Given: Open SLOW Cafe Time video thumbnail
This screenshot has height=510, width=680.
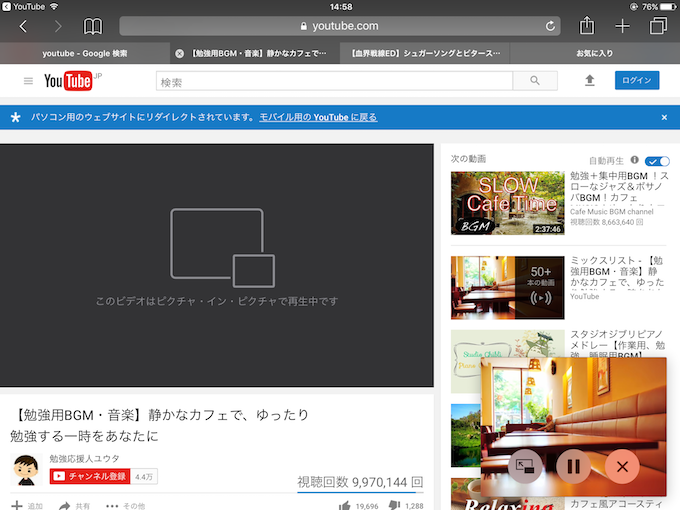Looking at the screenshot, I should [x=507, y=203].
